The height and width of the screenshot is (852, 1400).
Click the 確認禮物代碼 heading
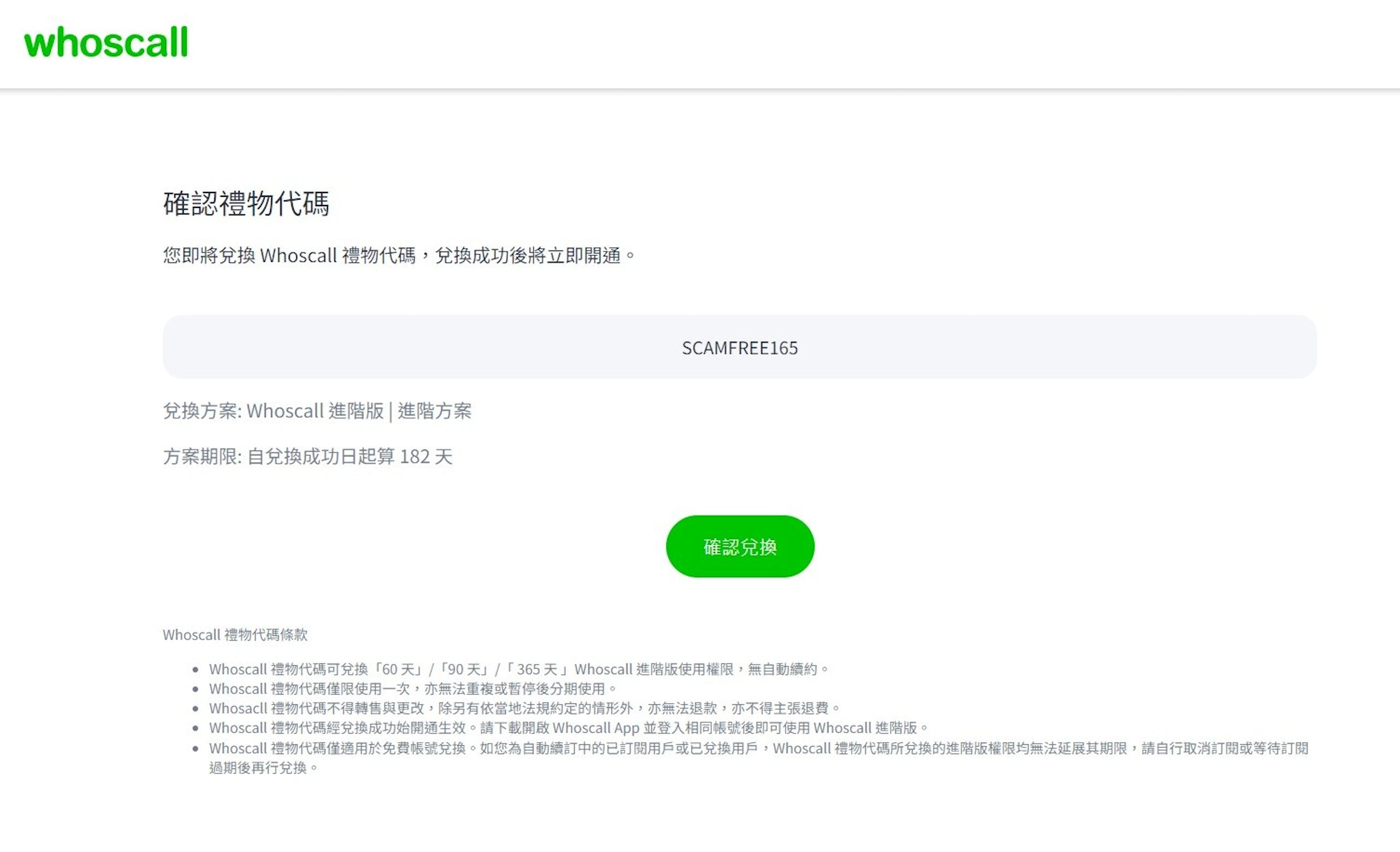tap(246, 203)
